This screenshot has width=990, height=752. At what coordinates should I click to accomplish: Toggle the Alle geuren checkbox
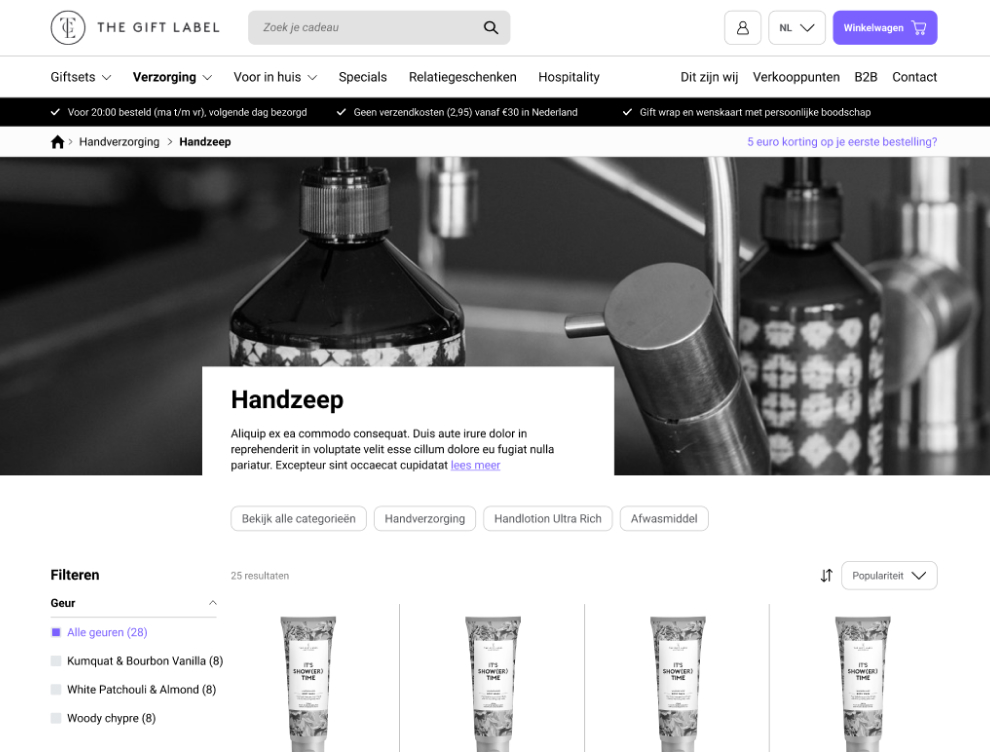[x=56, y=633]
